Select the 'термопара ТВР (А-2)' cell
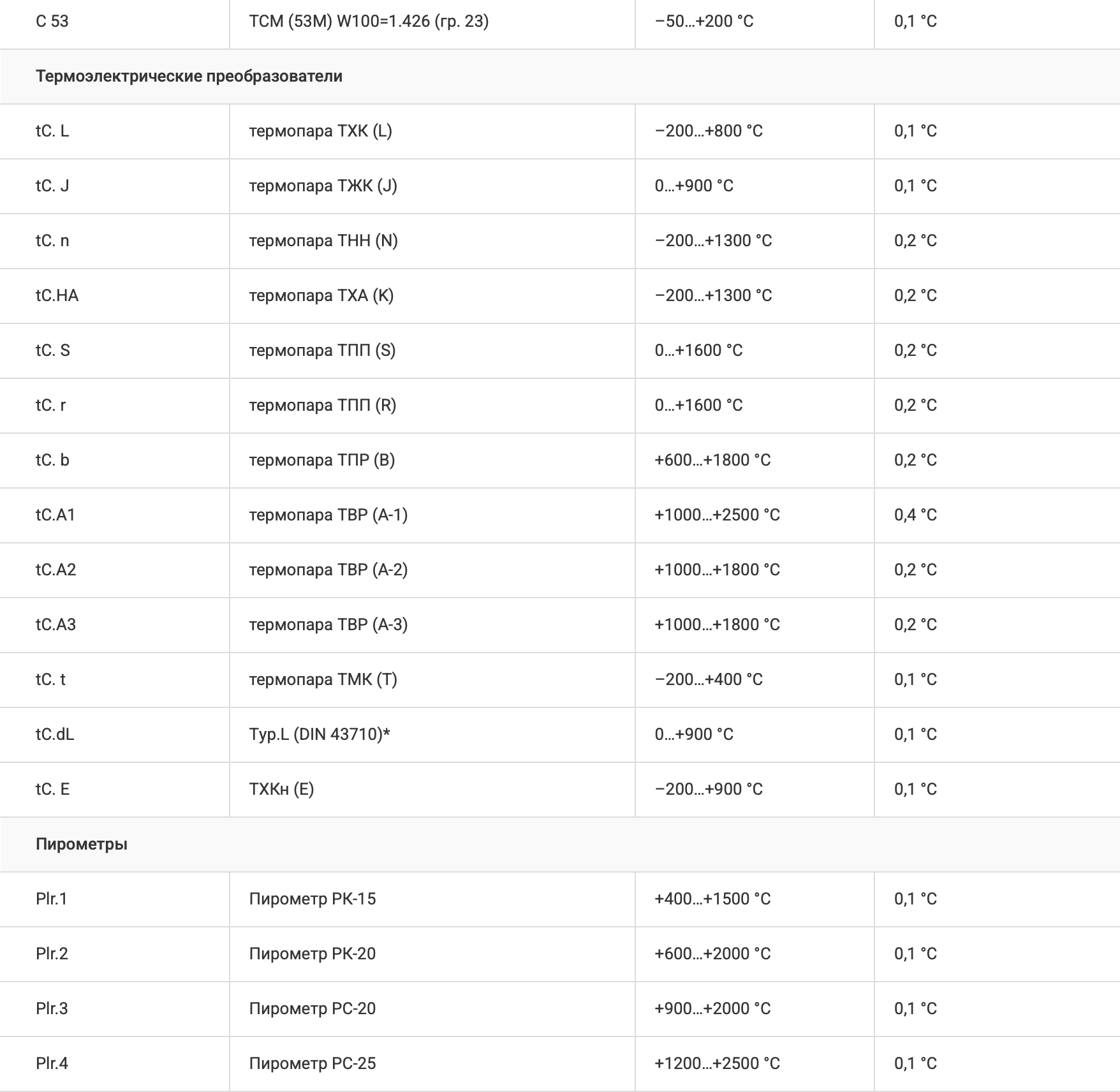 coord(328,570)
